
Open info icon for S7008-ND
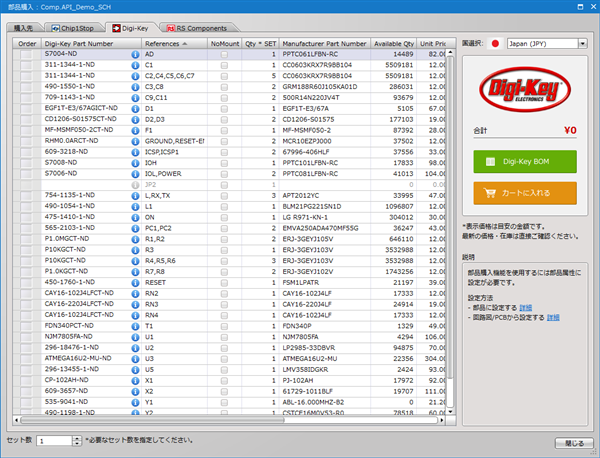135,163
